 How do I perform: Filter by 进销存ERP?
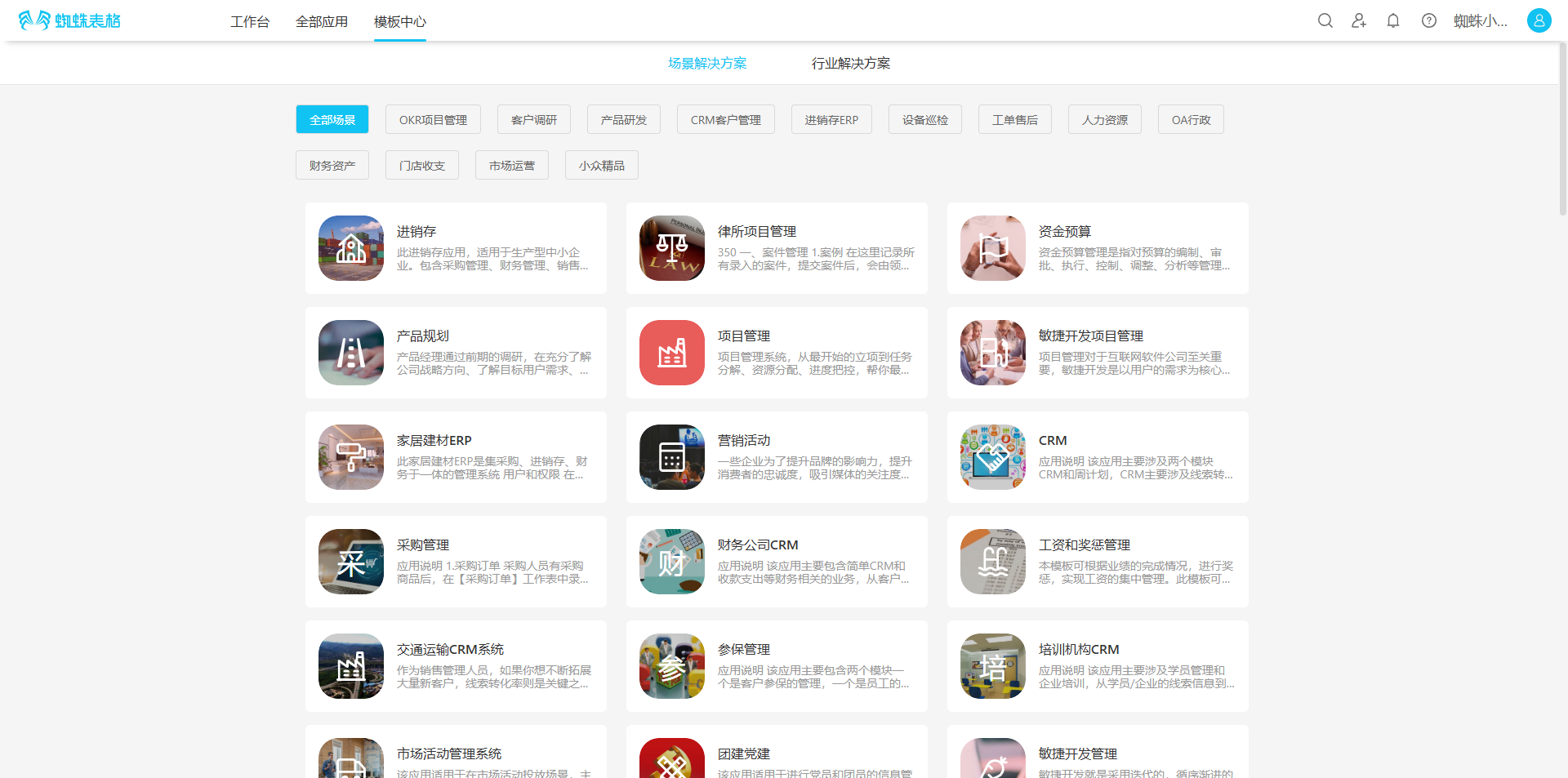point(831,119)
